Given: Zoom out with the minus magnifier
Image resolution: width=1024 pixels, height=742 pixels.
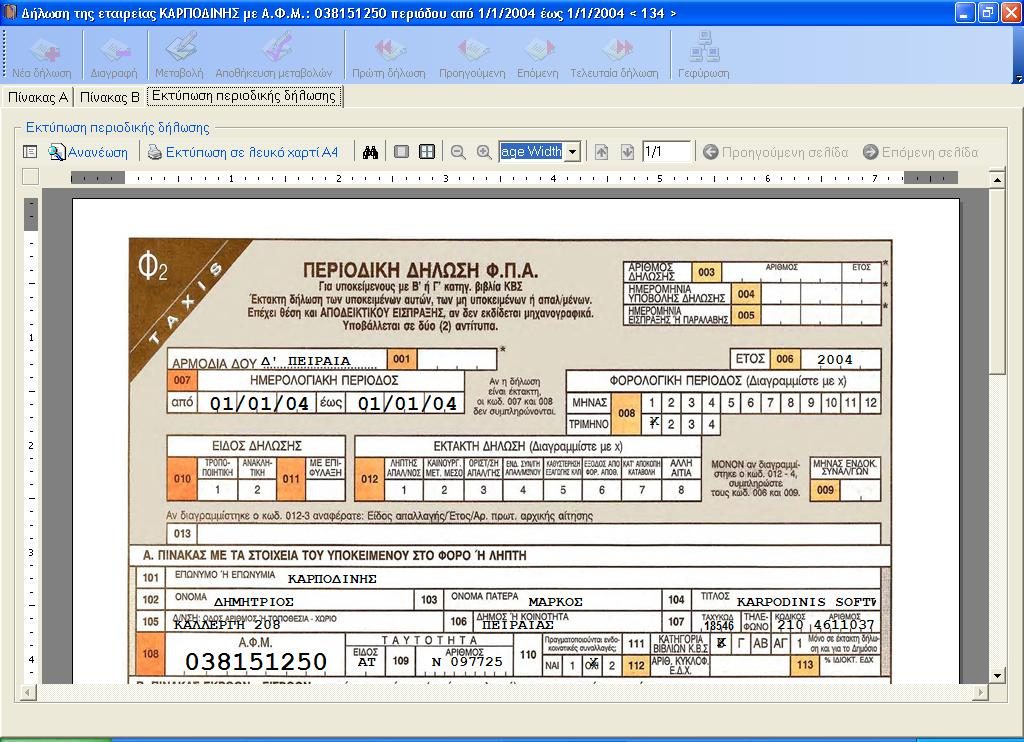Looking at the screenshot, I should pos(458,152).
